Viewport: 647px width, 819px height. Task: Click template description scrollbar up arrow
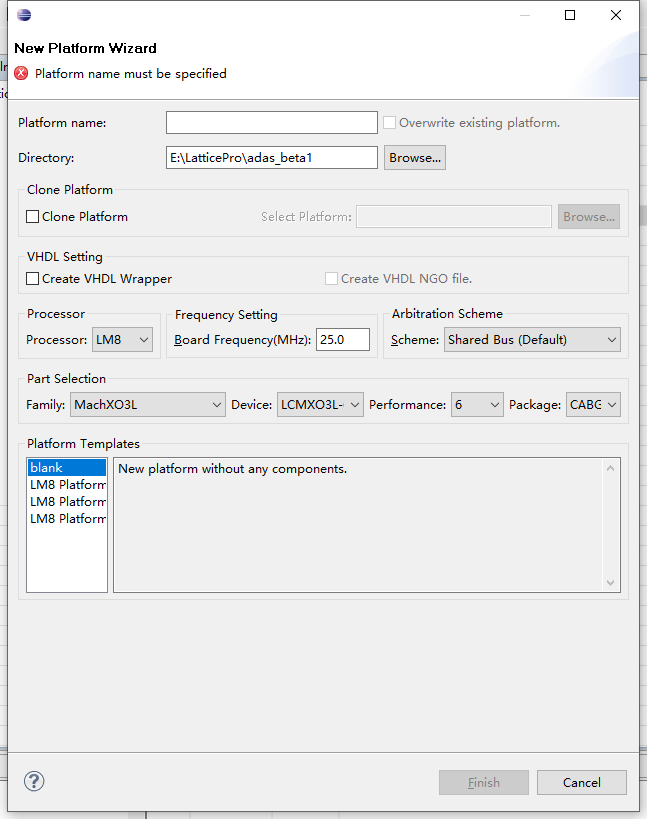610,468
